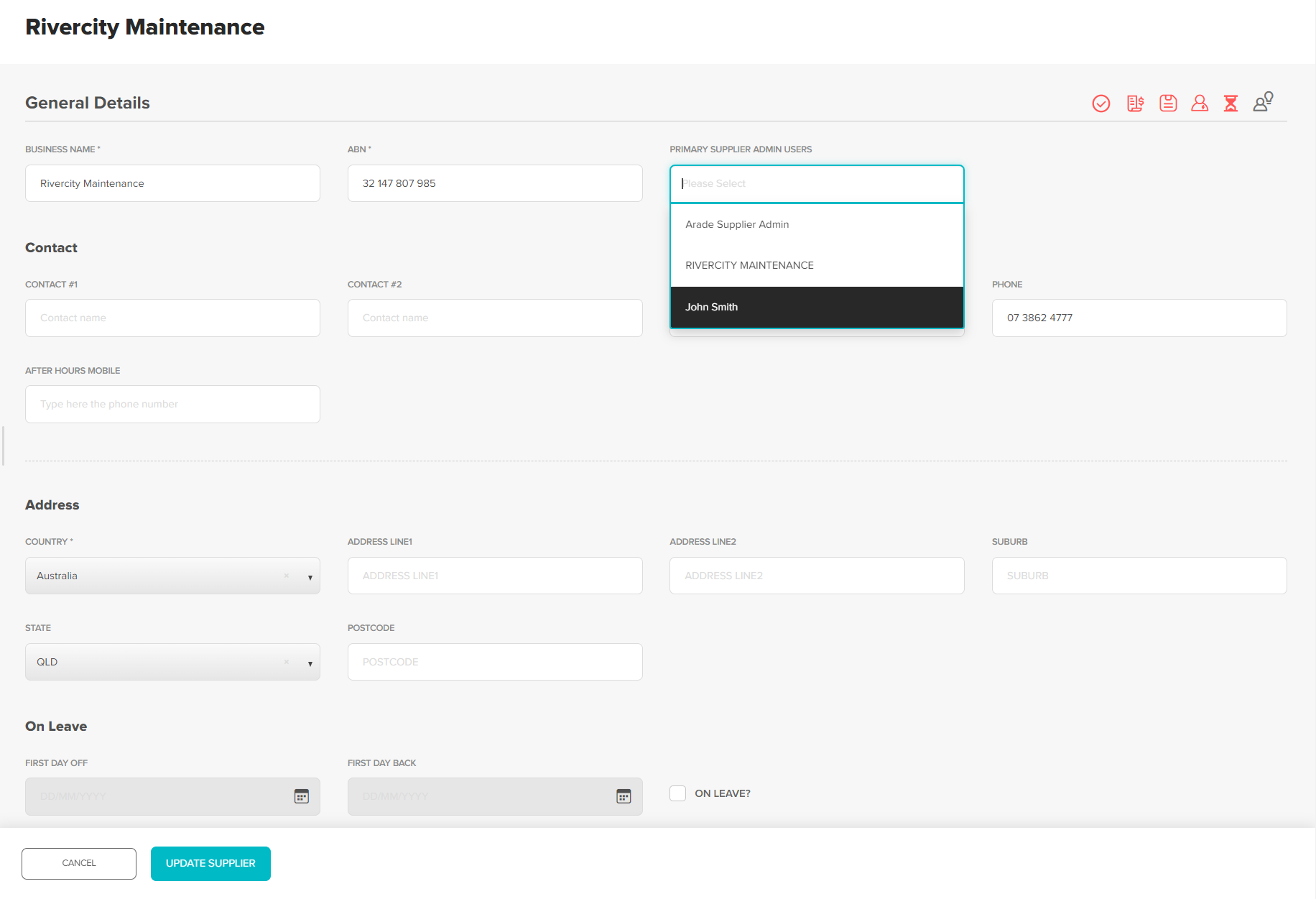
Task: Click the Contact #2 name field
Action: coord(495,318)
